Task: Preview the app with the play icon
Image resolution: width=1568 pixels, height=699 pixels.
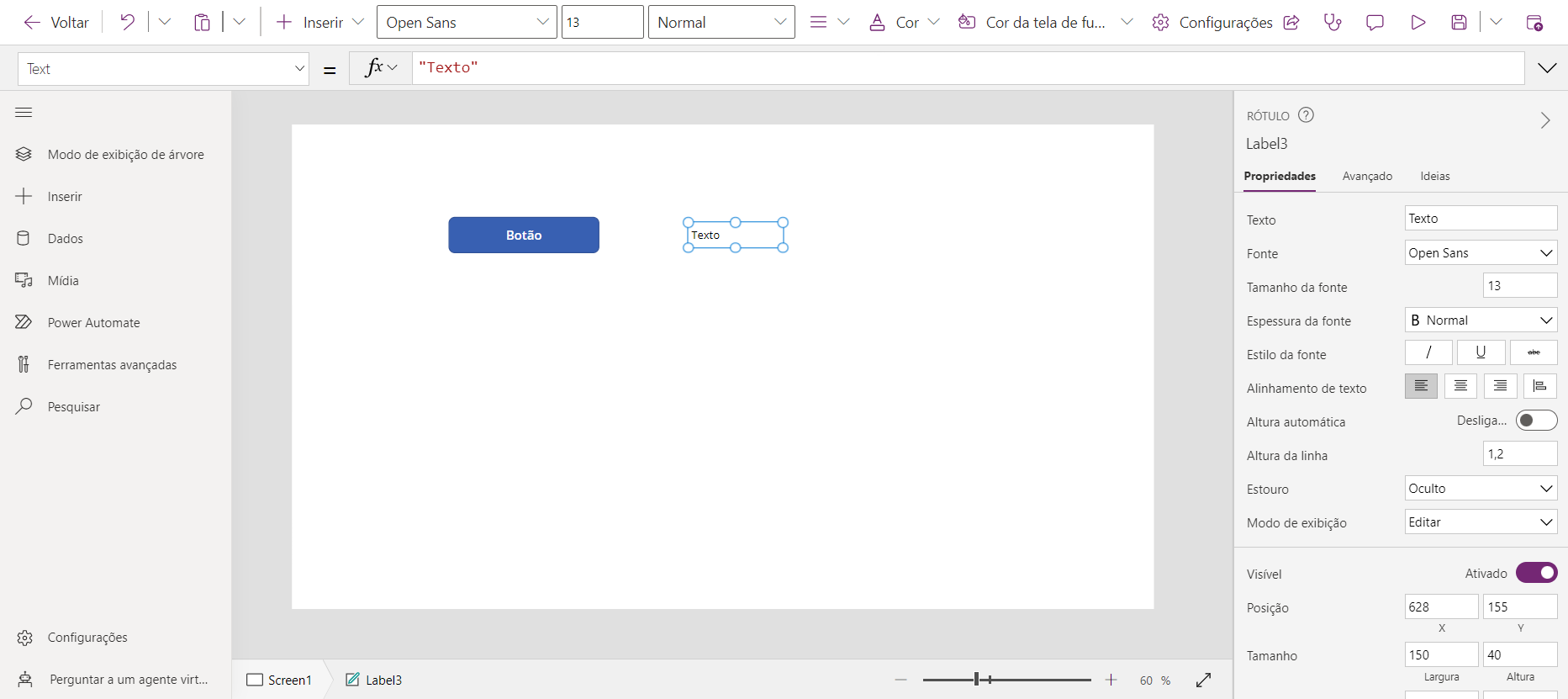Action: pos(1418,23)
